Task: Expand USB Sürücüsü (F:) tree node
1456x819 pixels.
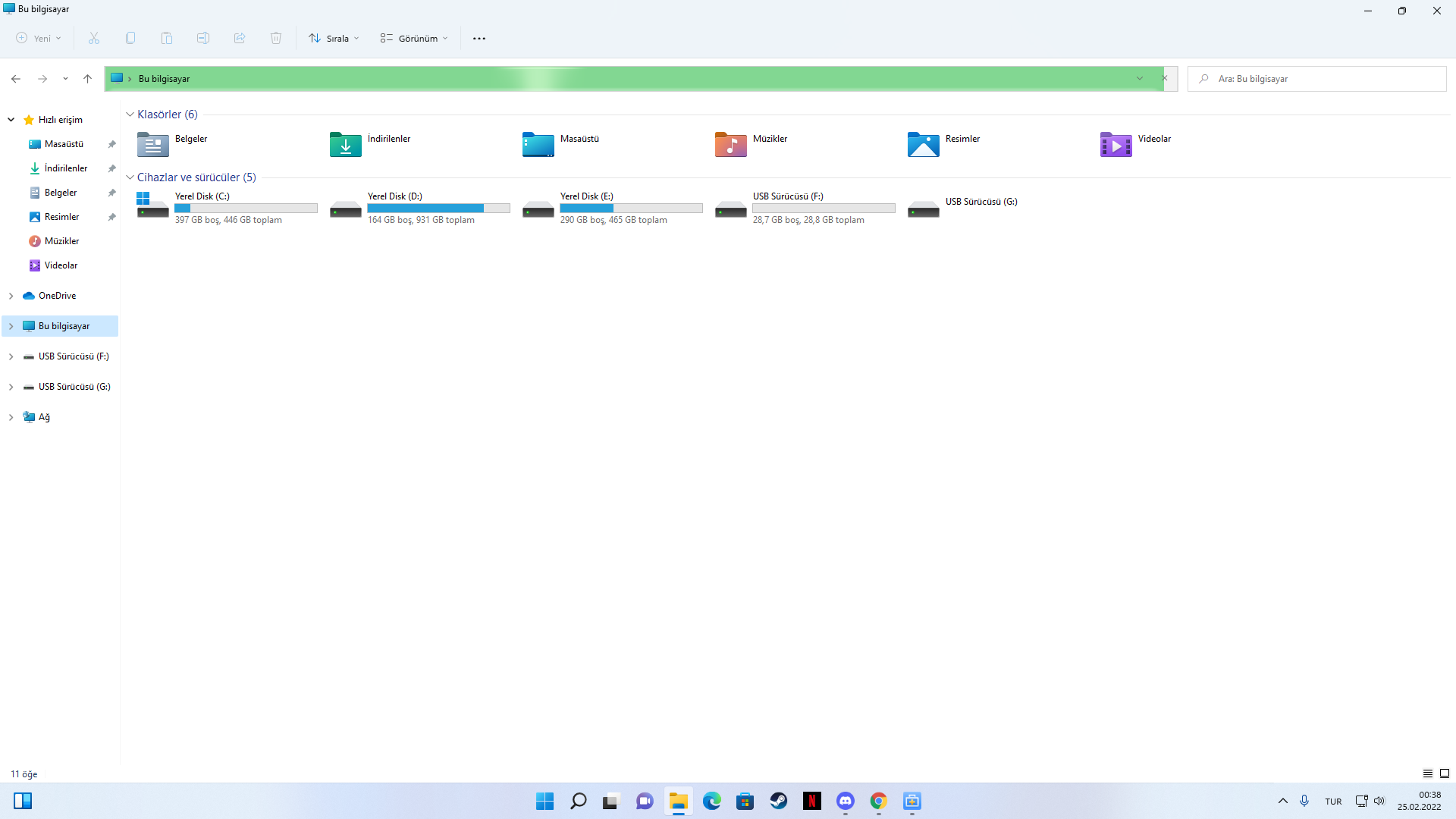Action: coord(11,356)
